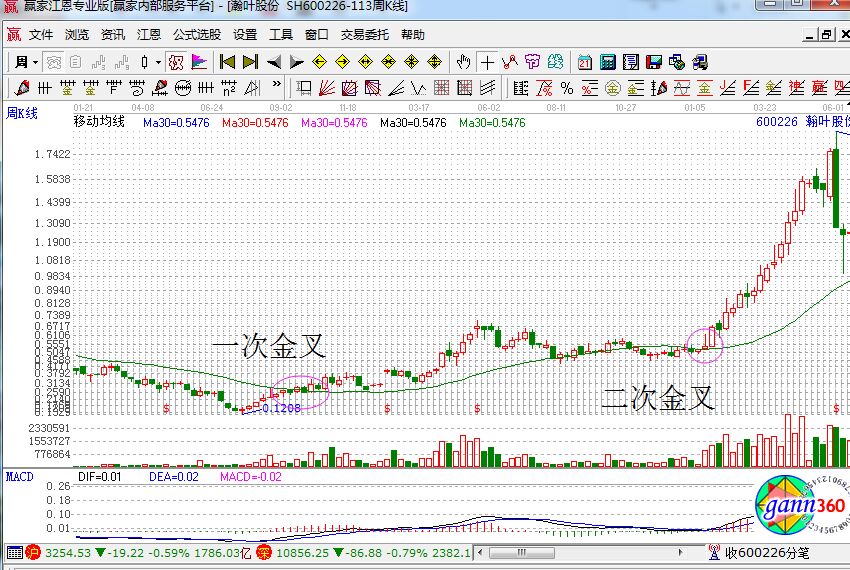Select the percent sign drawing tool
Image resolution: width=850 pixels, height=570 pixels.
coord(567,88)
